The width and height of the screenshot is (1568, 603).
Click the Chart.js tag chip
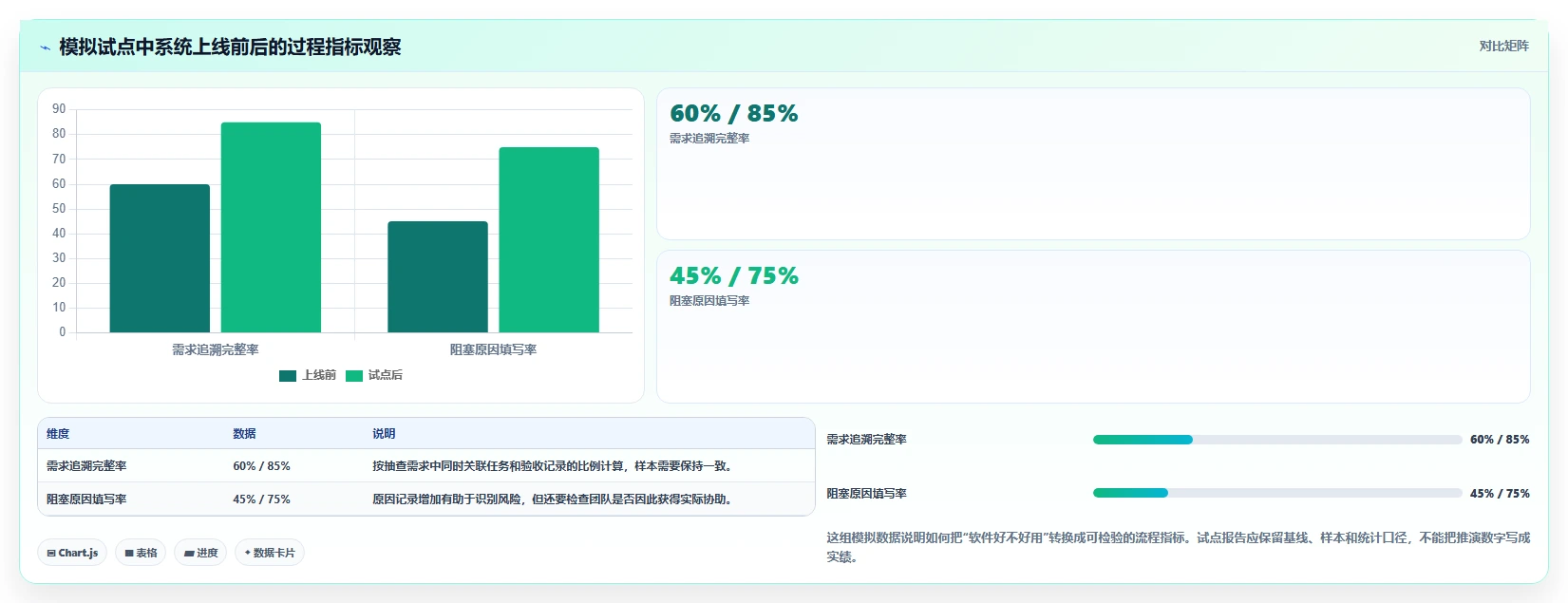point(72,553)
